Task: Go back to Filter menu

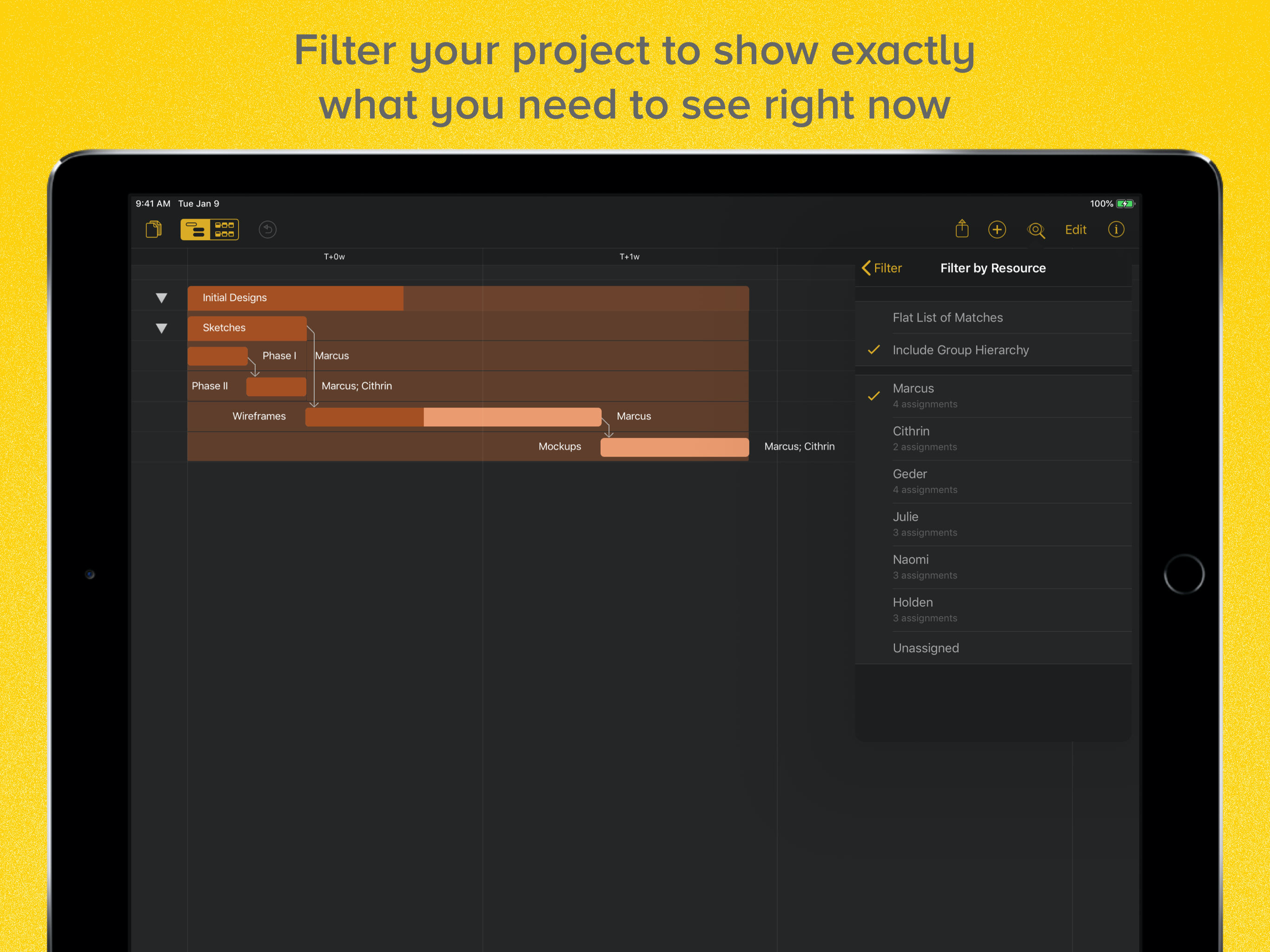Action: (x=882, y=268)
